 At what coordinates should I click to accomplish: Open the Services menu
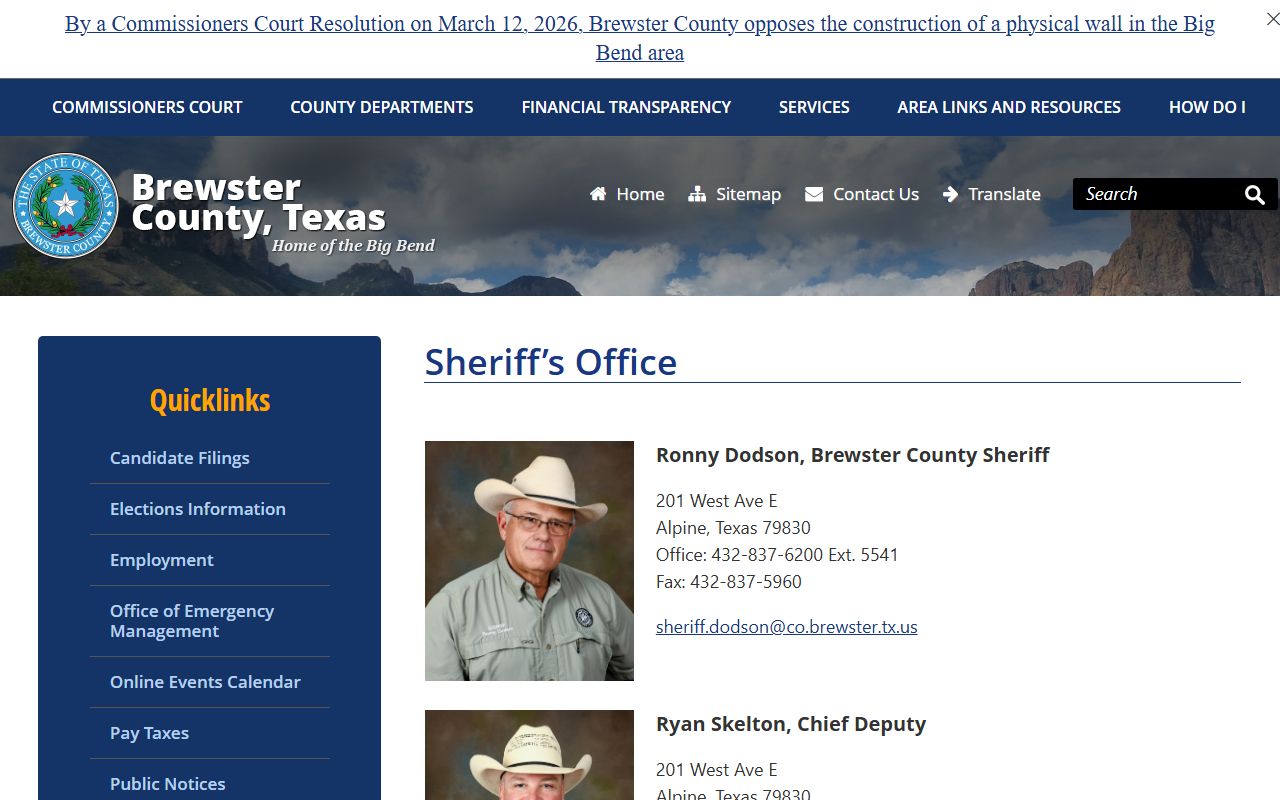coord(814,107)
